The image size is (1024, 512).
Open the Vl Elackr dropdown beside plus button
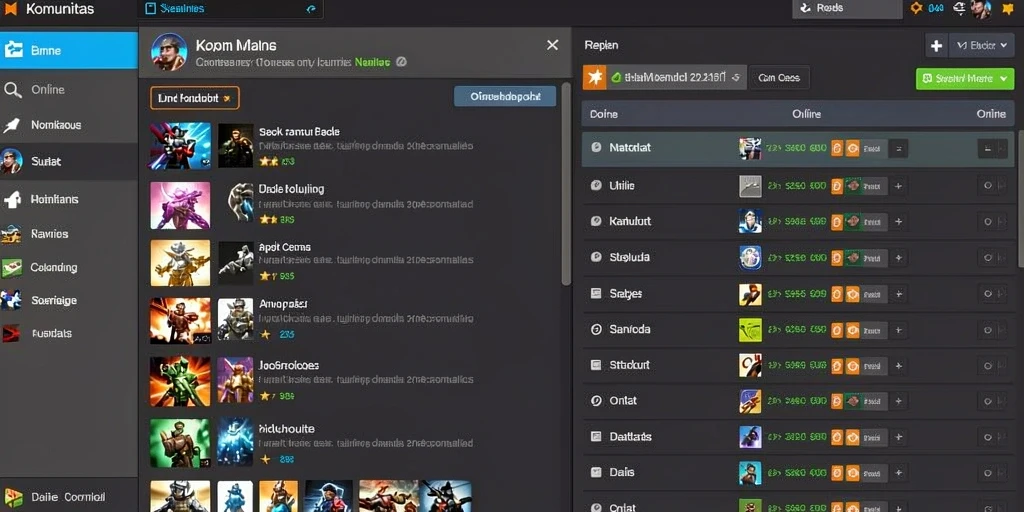(x=982, y=45)
